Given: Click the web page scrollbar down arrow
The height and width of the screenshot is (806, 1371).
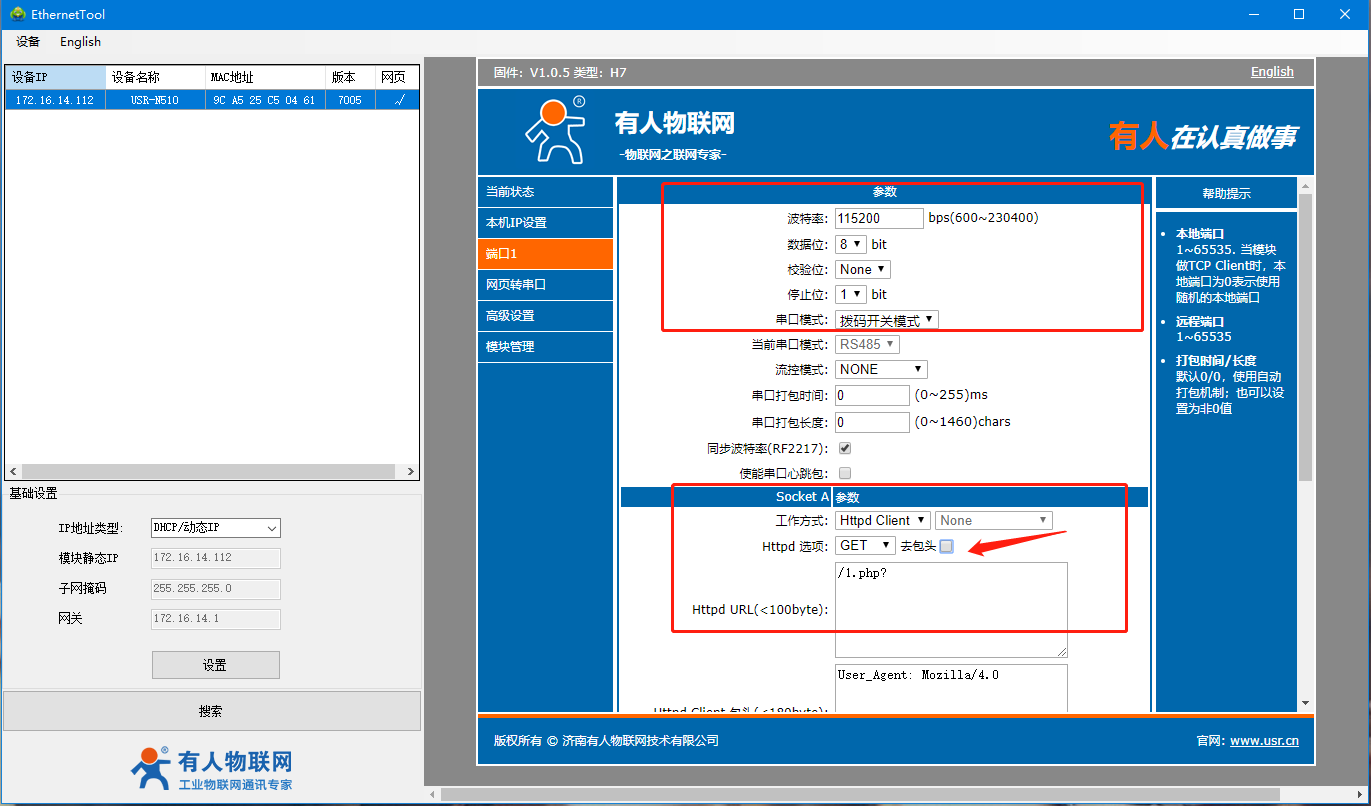Looking at the screenshot, I should (1304, 703).
